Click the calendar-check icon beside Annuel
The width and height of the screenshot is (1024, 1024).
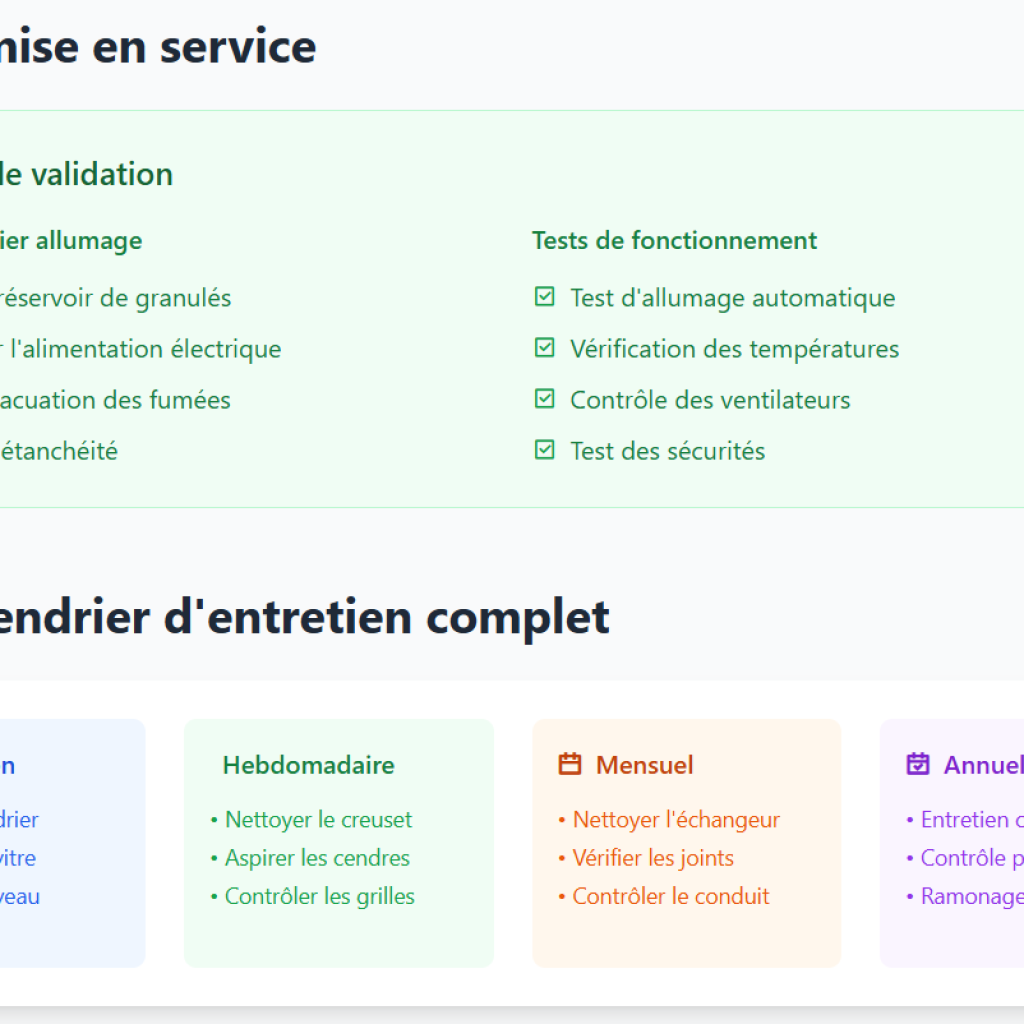coord(917,765)
